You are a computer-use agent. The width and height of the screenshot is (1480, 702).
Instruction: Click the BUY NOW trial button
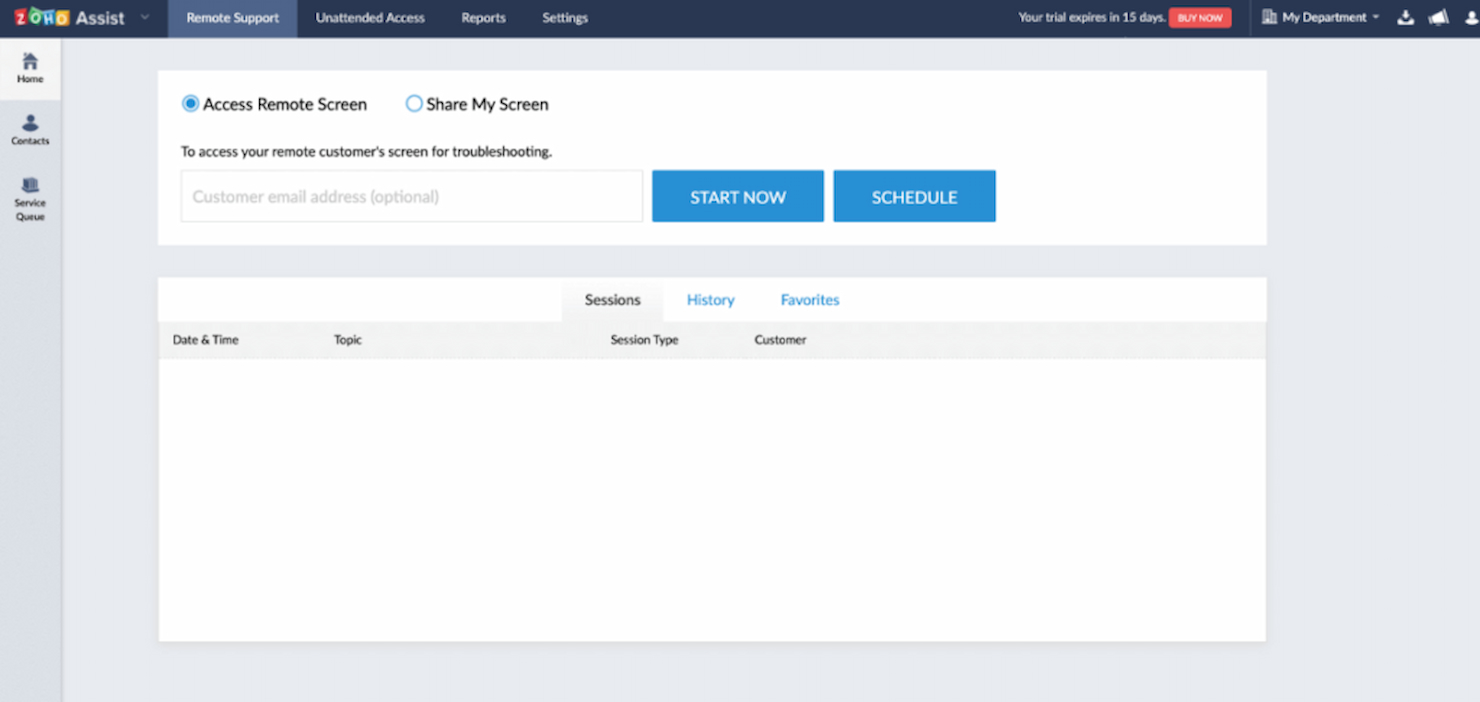point(1199,17)
